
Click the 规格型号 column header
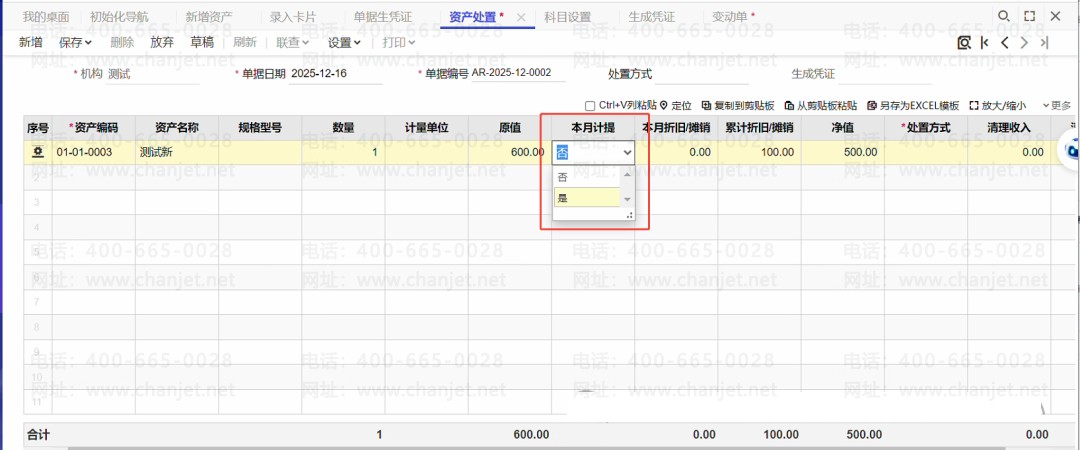point(260,127)
